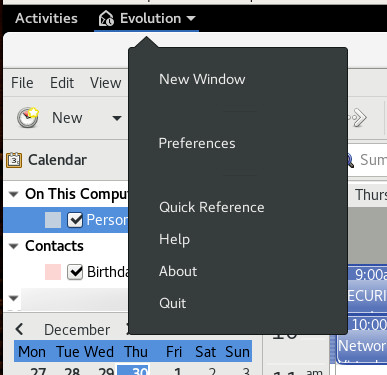Open the File menu

[22, 83]
